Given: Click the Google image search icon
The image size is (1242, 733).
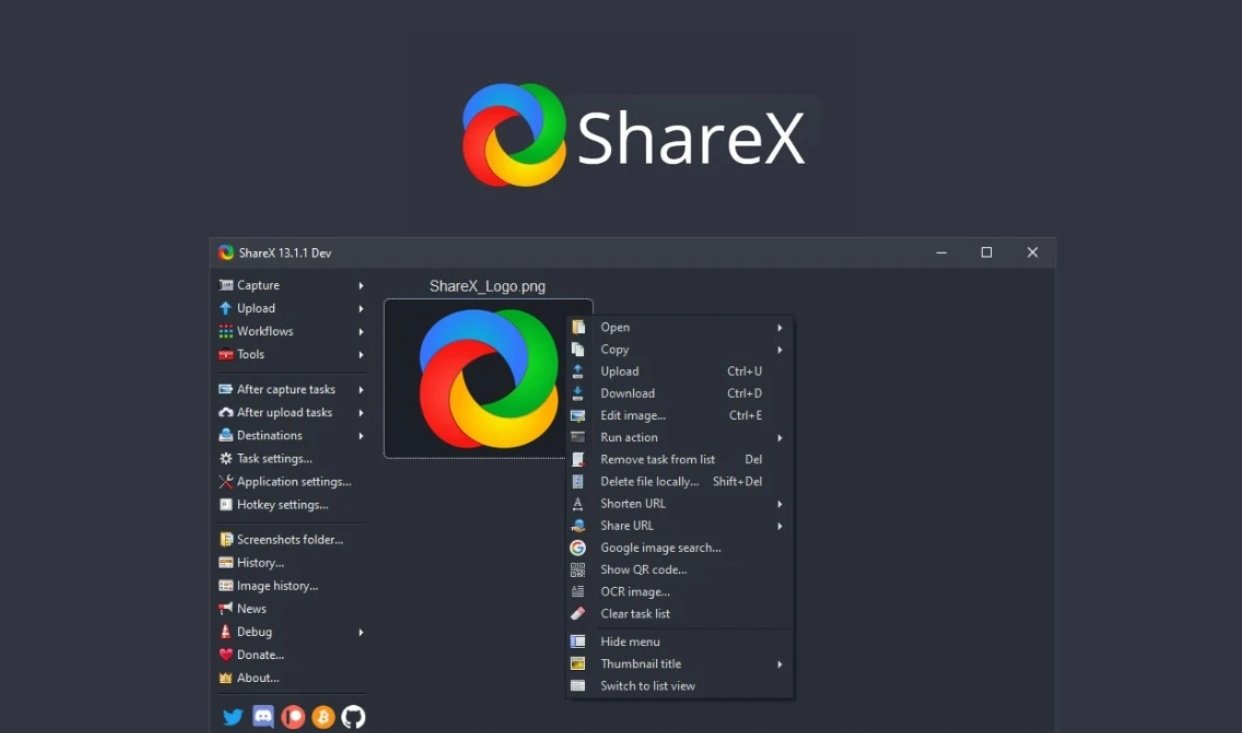Looking at the screenshot, I should (578, 548).
